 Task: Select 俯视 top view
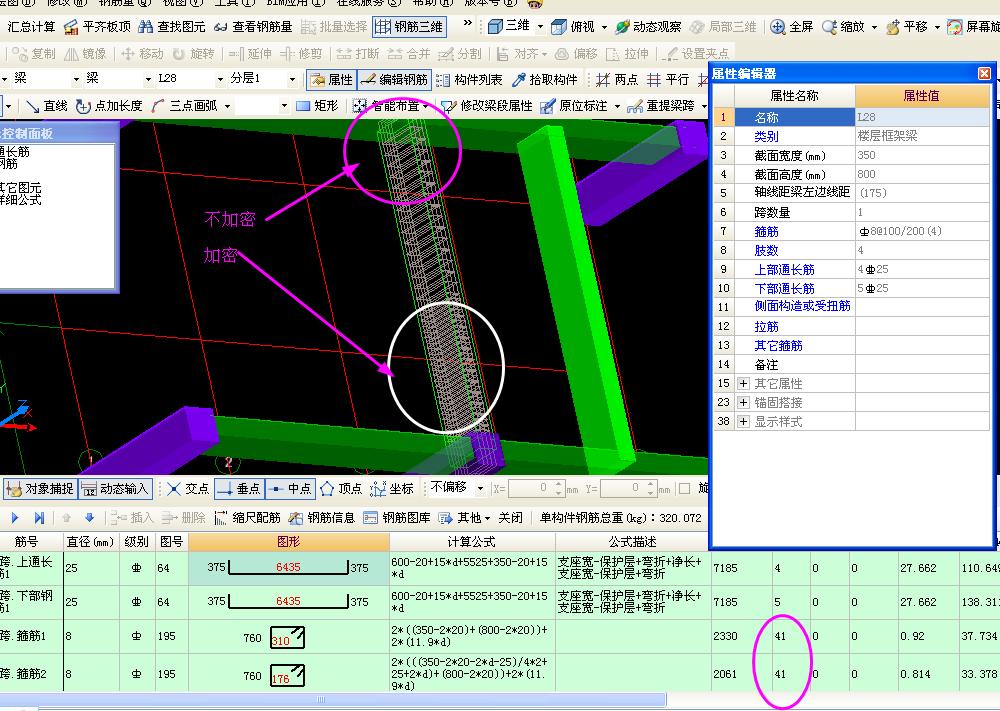[573, 27]
